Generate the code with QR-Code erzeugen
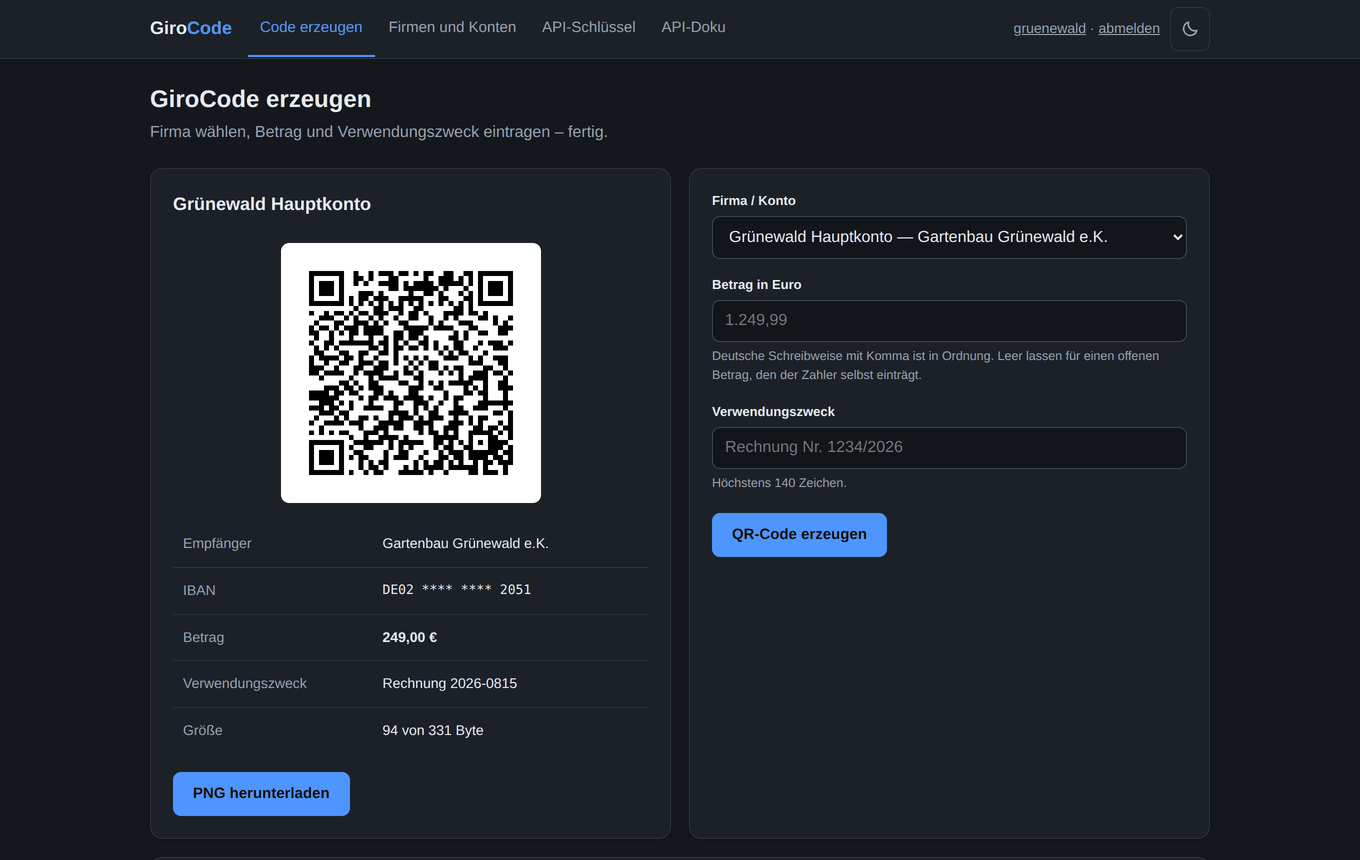 [x=799, y=535]
